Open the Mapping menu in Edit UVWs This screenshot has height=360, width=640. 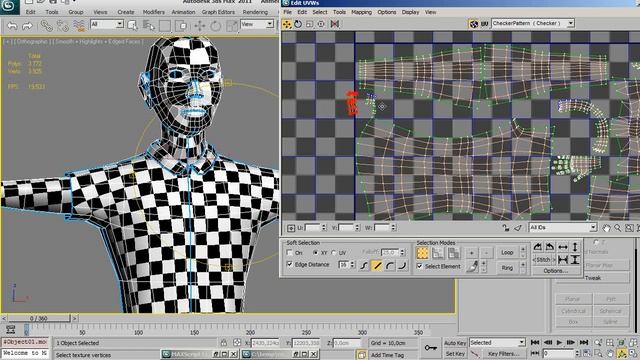(361, 12)
